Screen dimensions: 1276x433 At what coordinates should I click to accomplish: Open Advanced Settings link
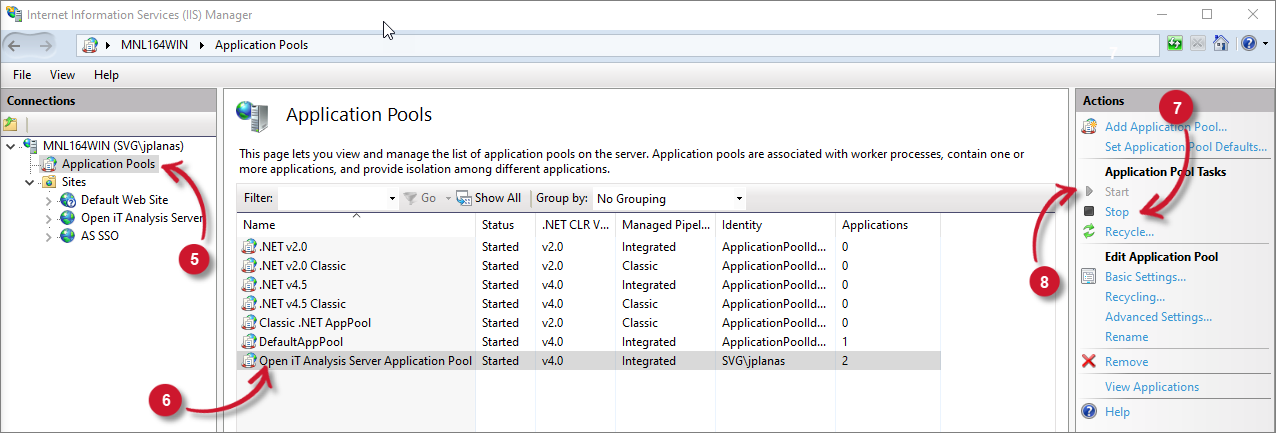pyautogui.click(x=1158, y=317)
